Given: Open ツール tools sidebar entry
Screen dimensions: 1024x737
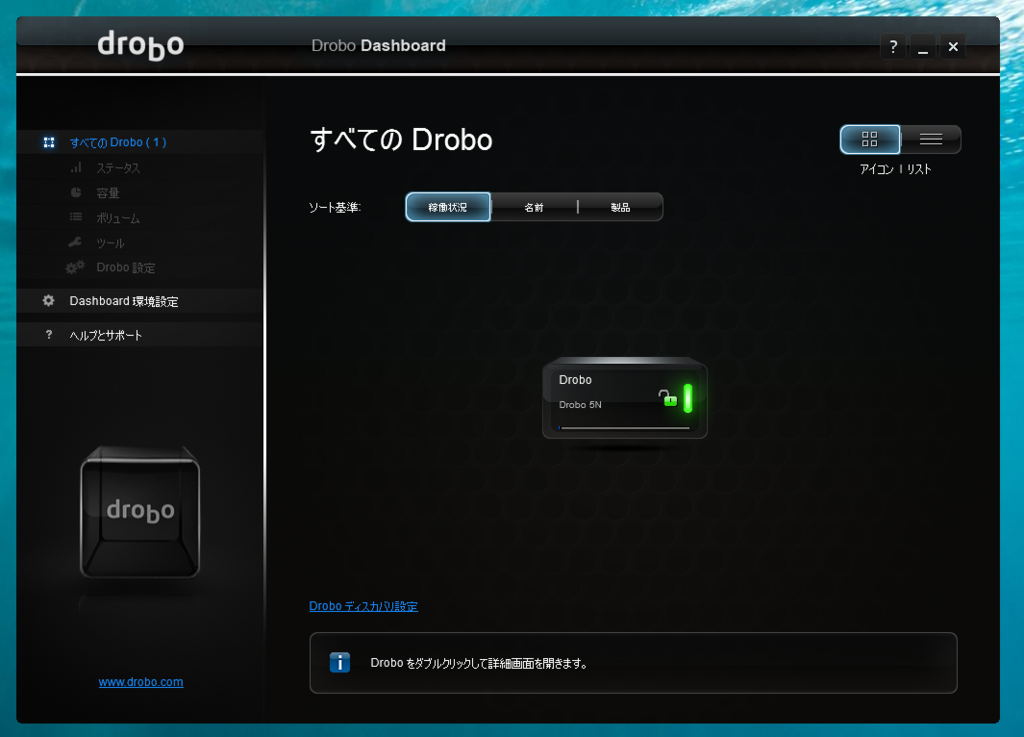Looking at the screenshot, I should point(110,243).
